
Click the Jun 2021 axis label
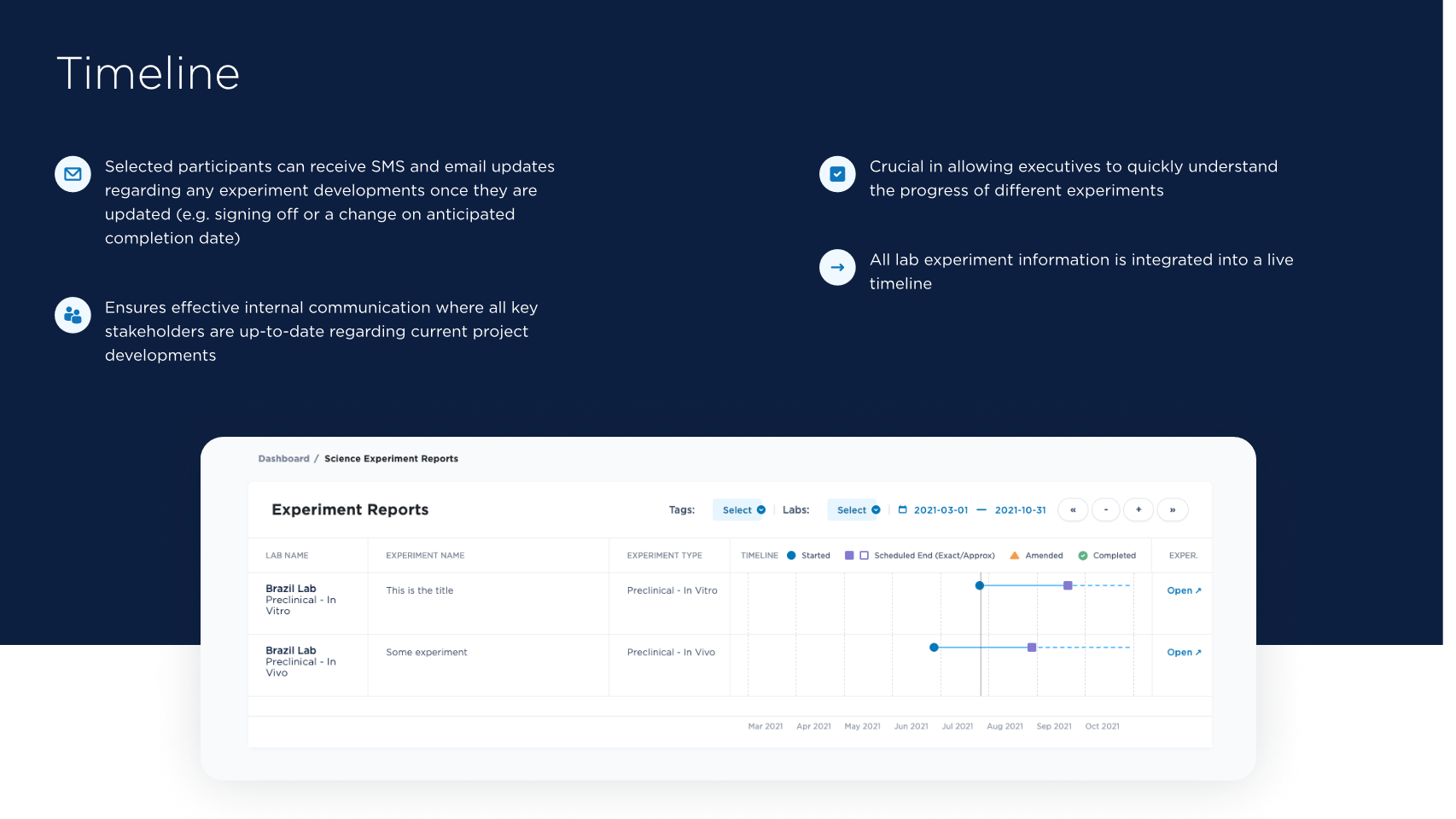pyautogui.click(x=911, y=727)
